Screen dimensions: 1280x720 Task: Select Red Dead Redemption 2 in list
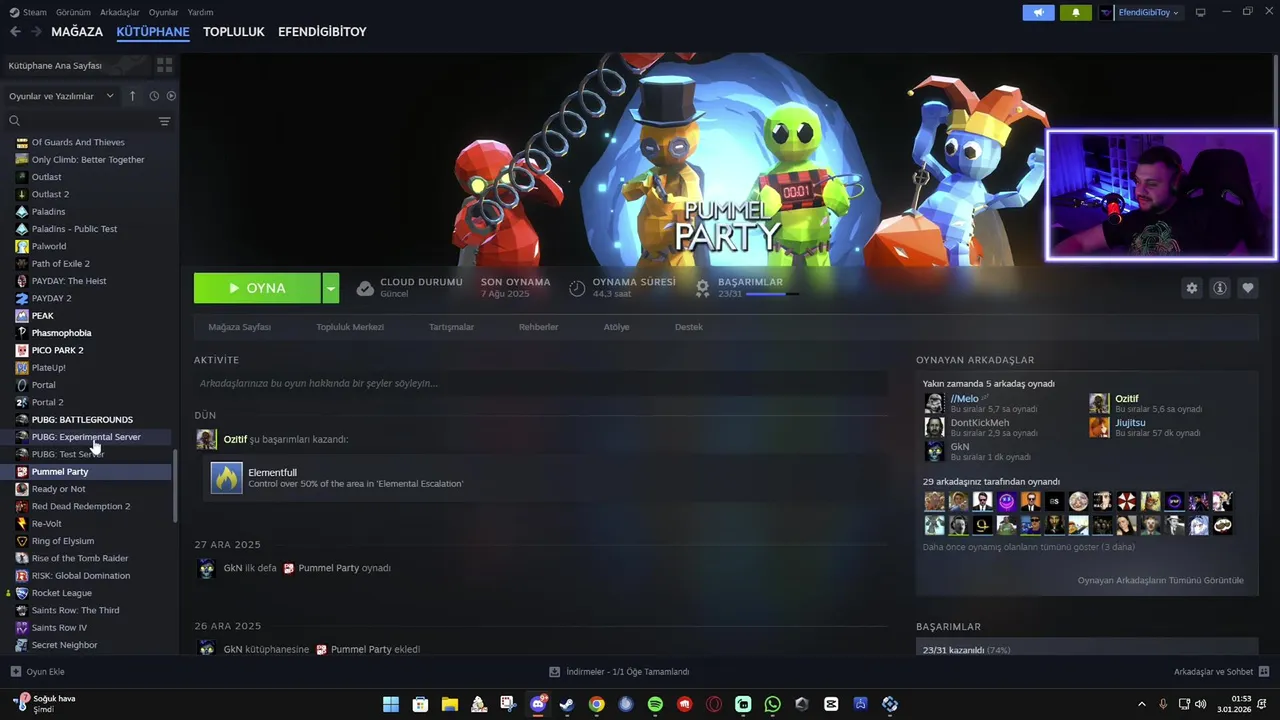tap(80, 506)
